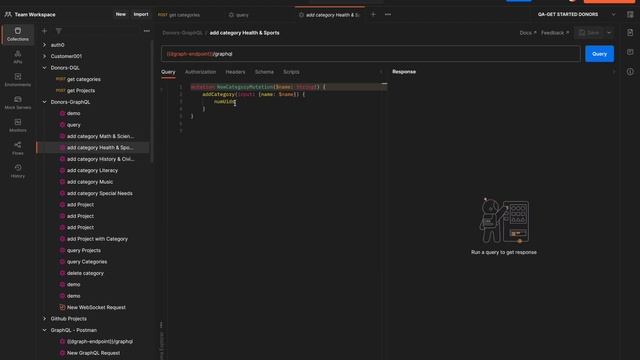Select add category Health & Spo... in sidebar
The width and height of the screenshot is (640, 360).
[93, 148]
